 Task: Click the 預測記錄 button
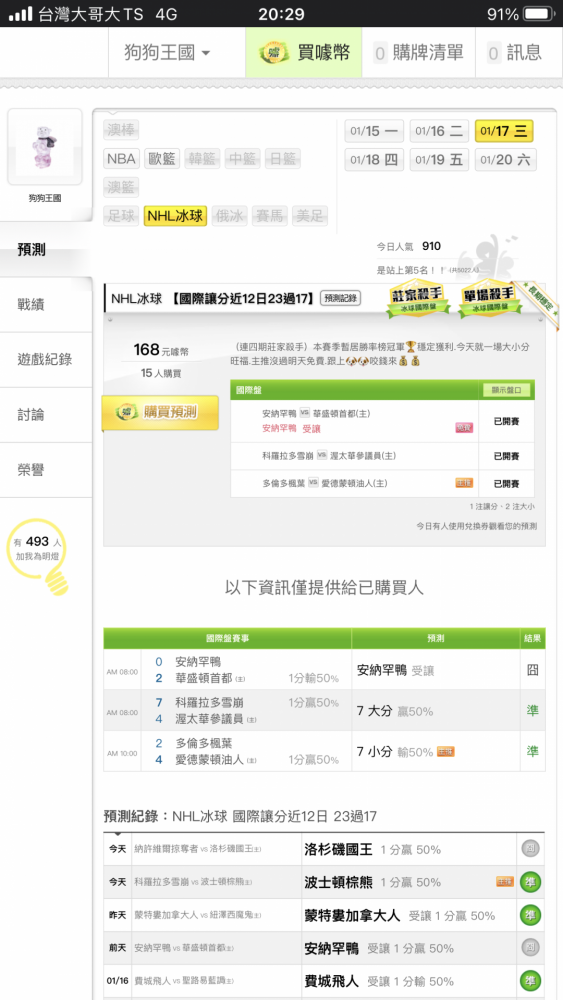[340, 298]
